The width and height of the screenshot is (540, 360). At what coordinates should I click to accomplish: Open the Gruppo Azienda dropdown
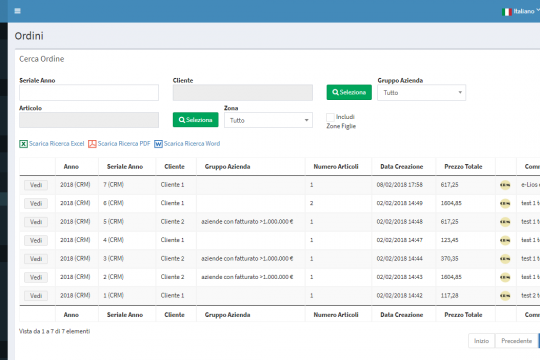tap(422, 93)
